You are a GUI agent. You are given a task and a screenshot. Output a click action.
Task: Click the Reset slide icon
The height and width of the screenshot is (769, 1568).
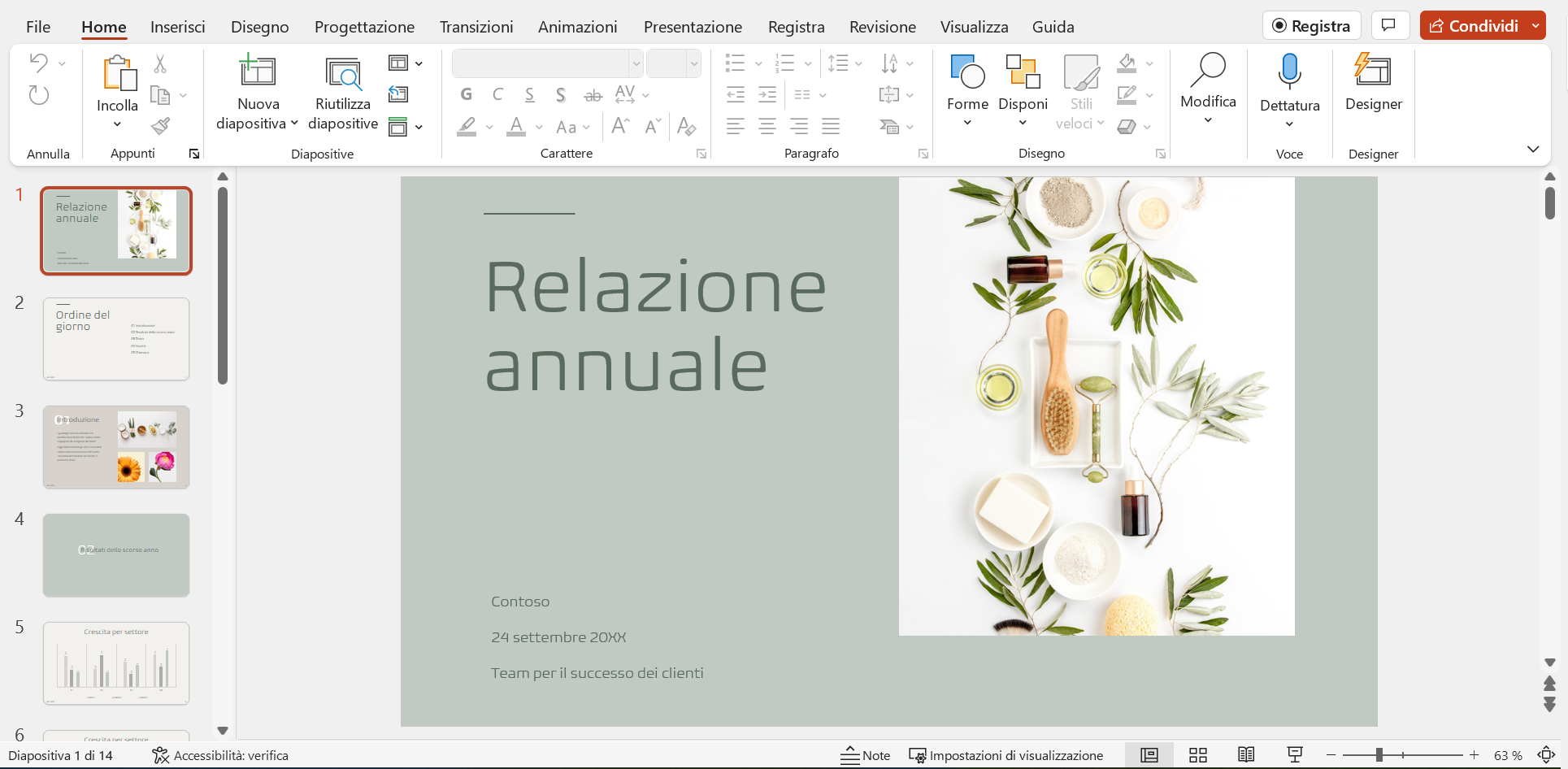pos(398,94)
